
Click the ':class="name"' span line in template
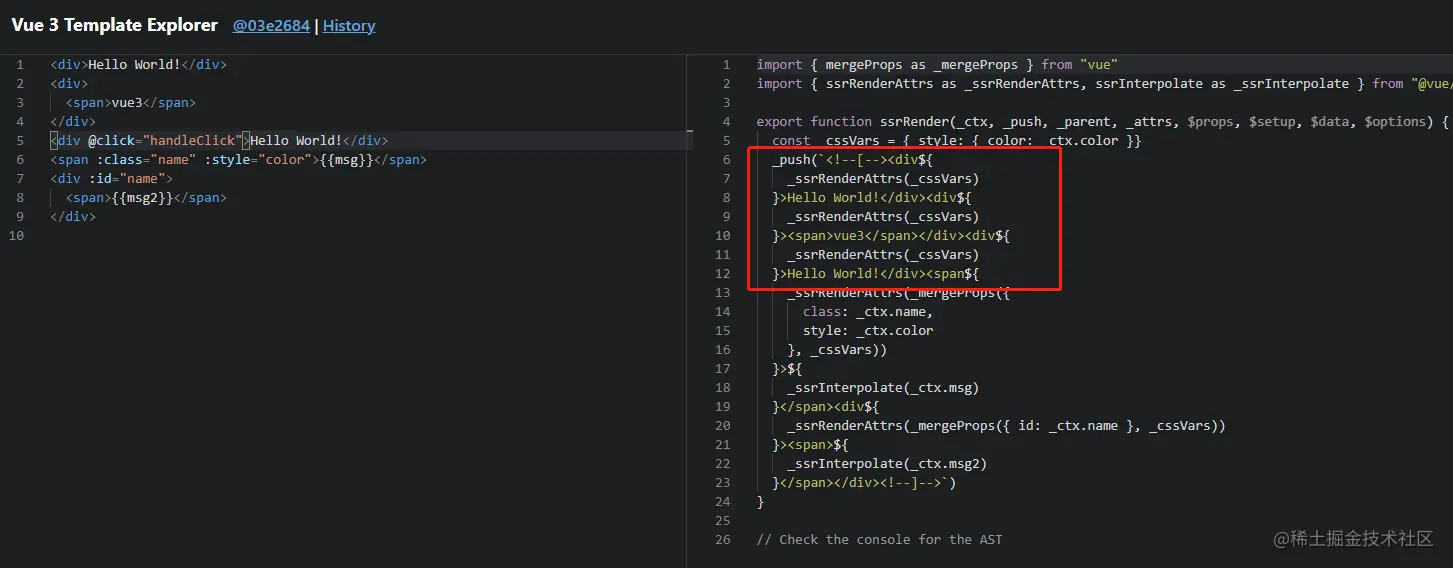[x=238, y=160]
